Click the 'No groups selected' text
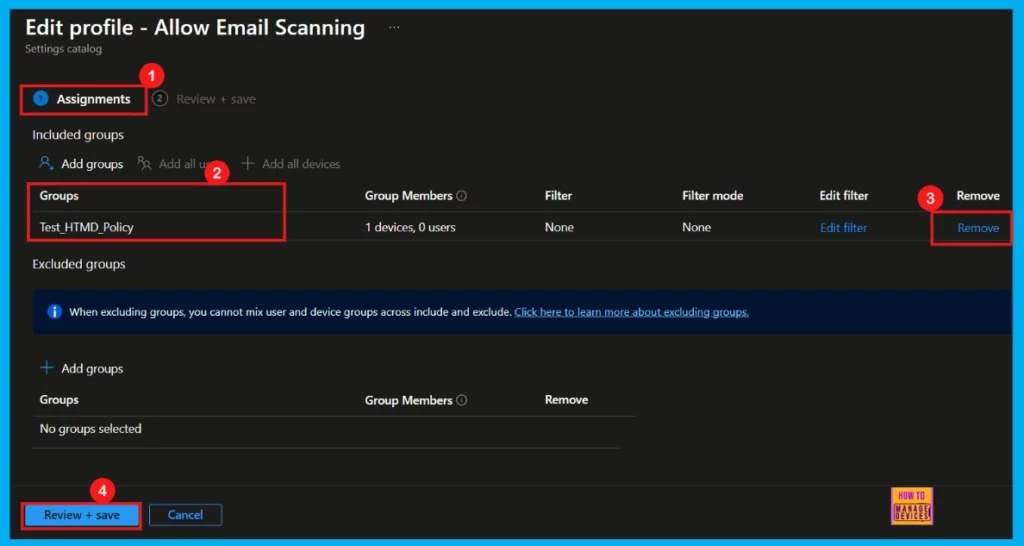The image size is (1024, 546). click(x=90, y=429)
